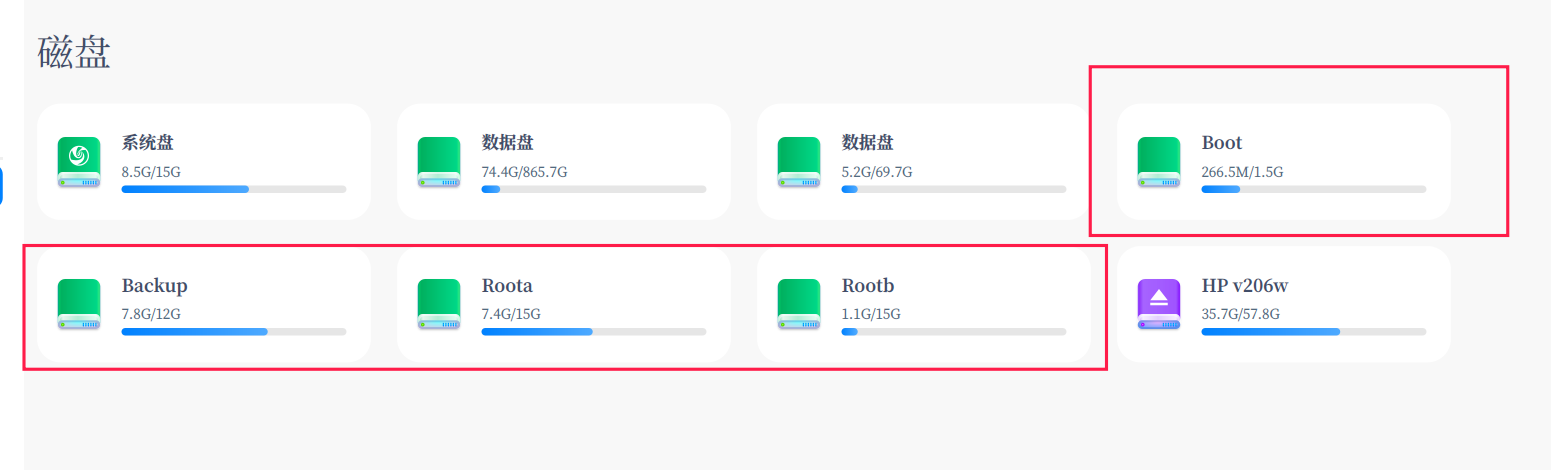The width and height of the screenshot is (1551, 470).
Task: Open the 865.7G 数据盘 drive icon
Action: point(439,162)
